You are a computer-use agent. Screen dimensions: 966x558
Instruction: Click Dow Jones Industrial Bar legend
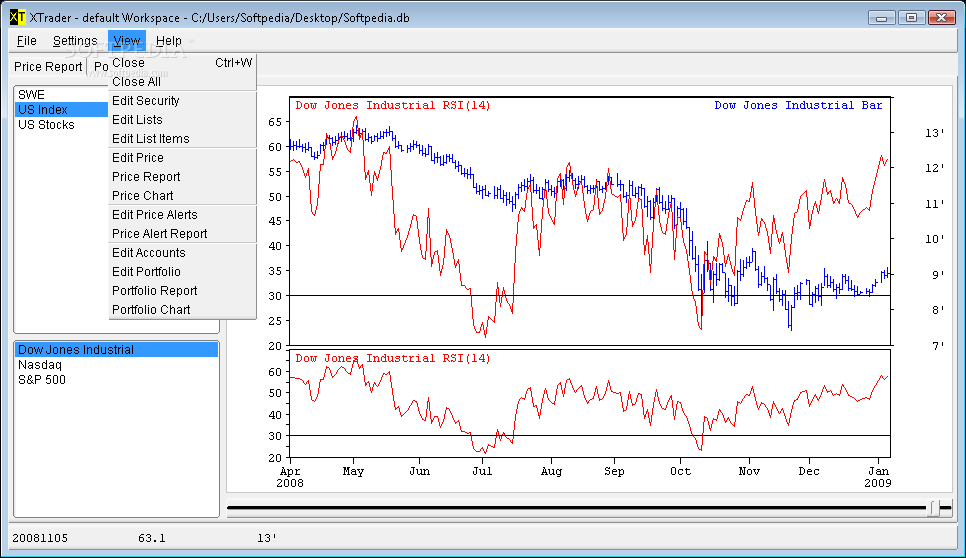tap(798, 105)
